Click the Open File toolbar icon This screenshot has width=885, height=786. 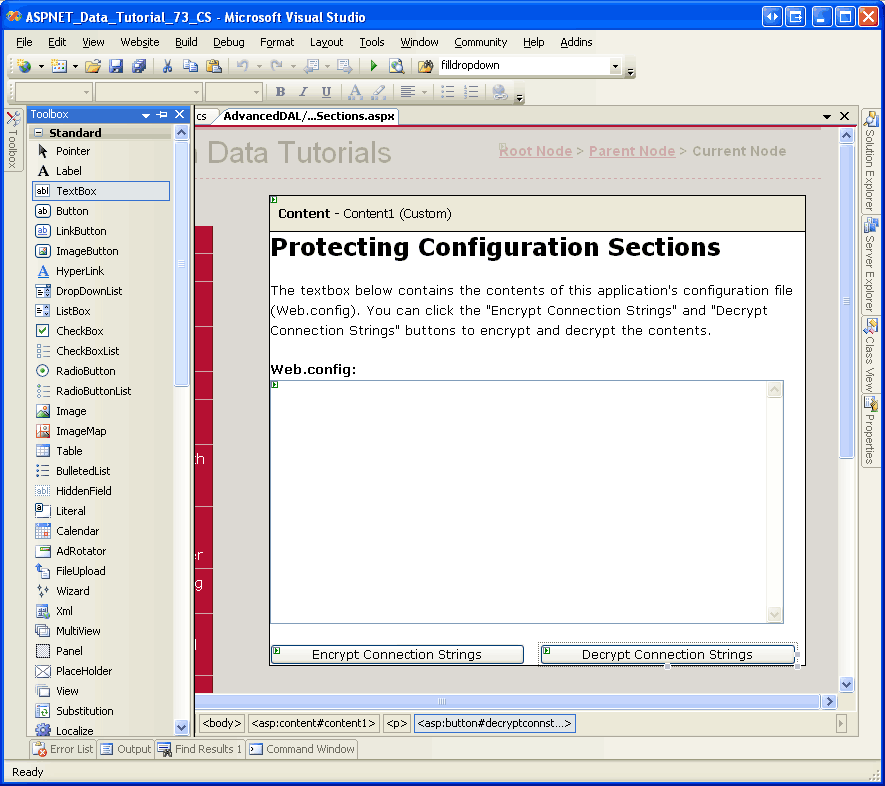(92, 66)
